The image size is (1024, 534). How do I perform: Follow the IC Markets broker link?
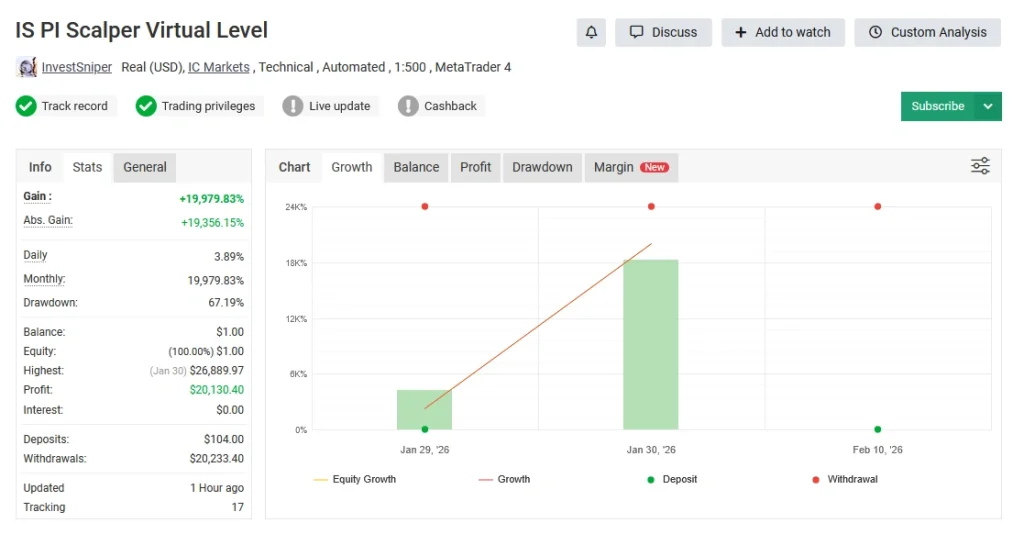219,67
